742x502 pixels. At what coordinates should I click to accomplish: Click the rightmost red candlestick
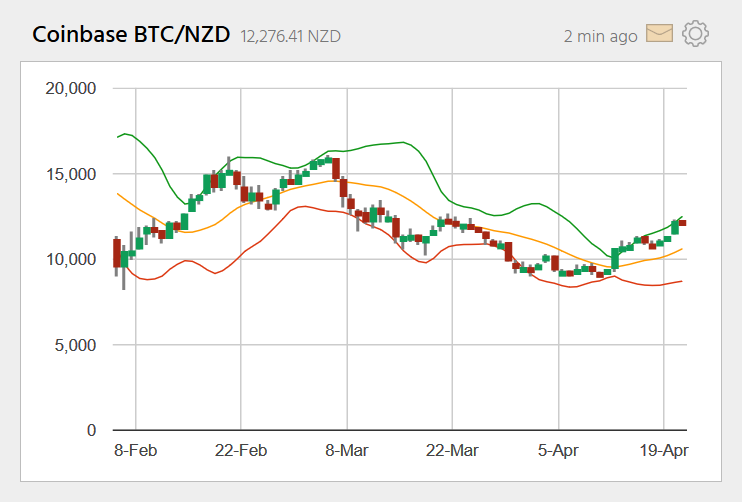click(x=682, y=223)
